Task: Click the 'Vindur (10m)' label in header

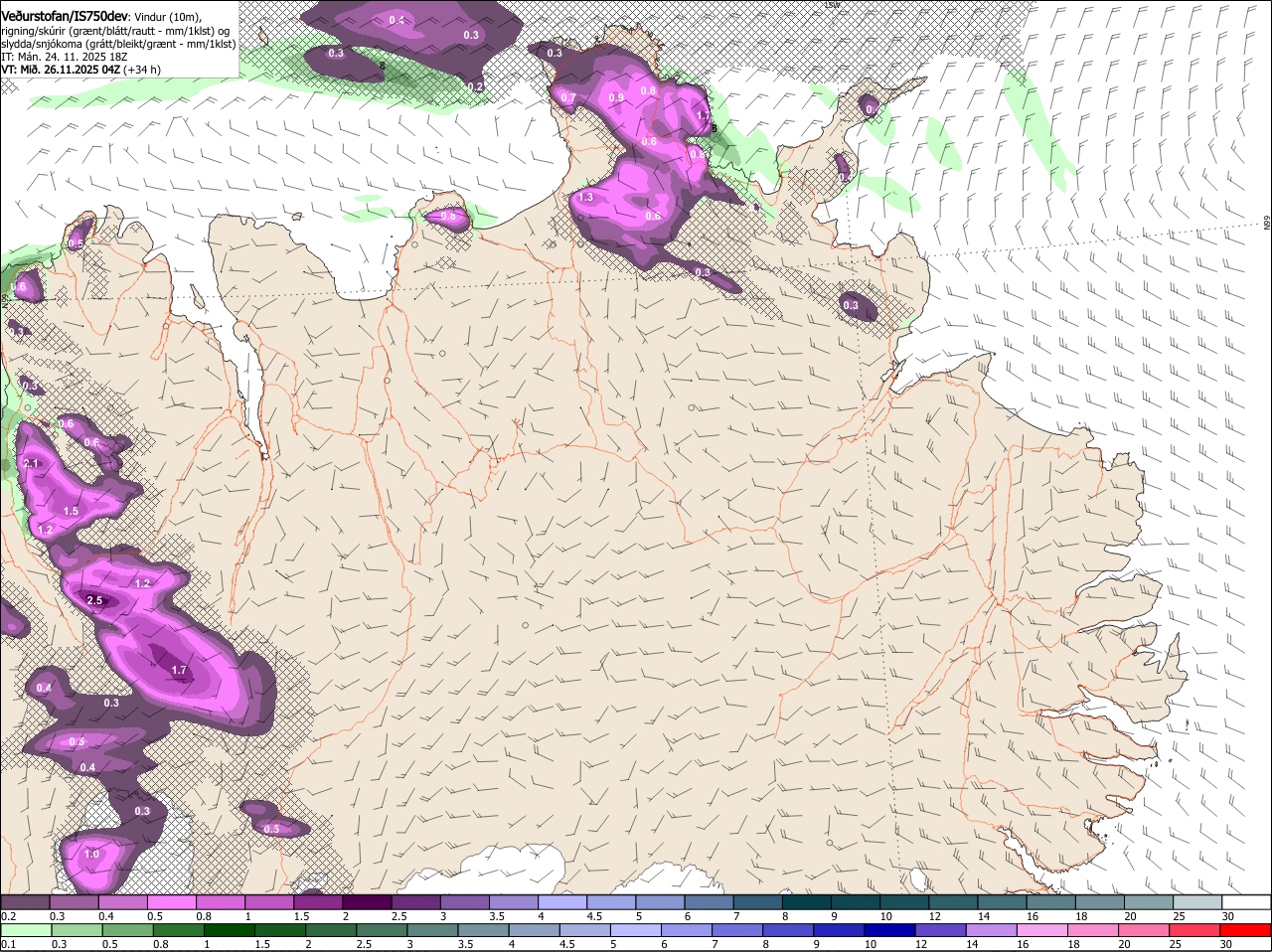Action: (x=167, y=16)
